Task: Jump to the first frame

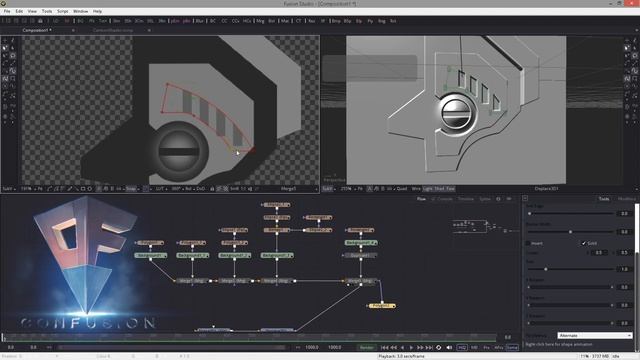Action: pos(384,347)
